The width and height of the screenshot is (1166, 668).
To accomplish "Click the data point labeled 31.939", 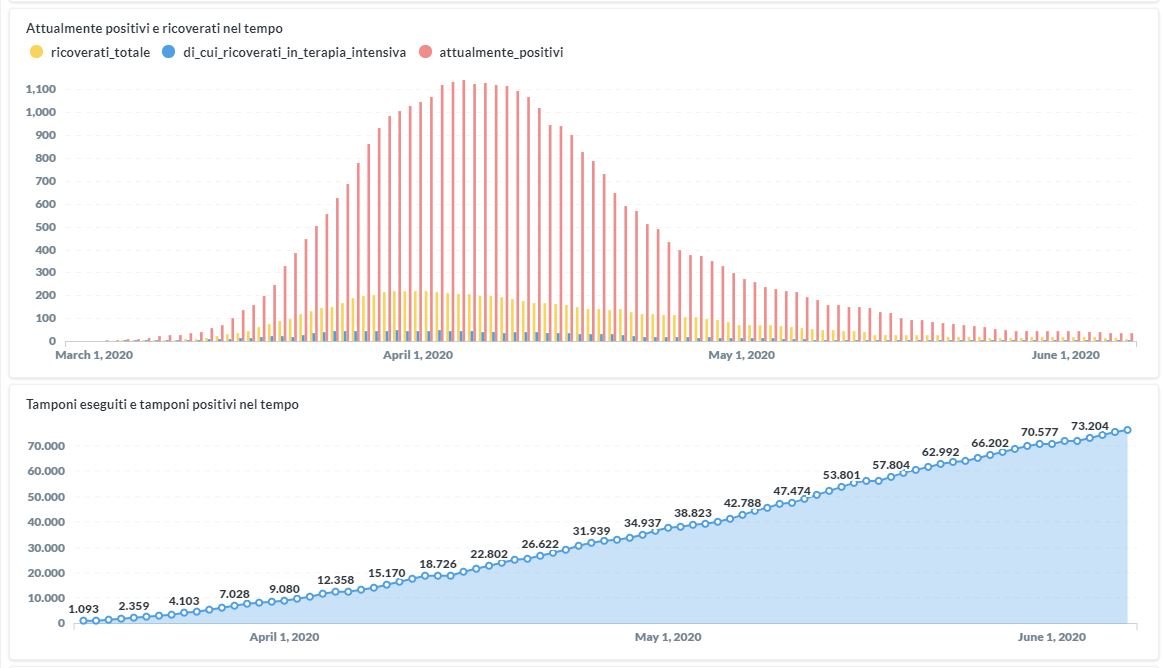I will point(592,543).
